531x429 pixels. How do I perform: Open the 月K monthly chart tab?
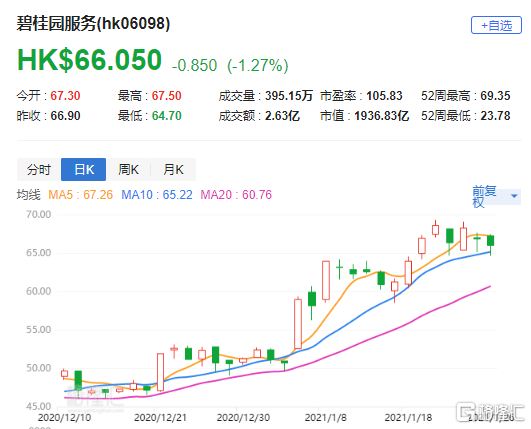pos(173,169)
